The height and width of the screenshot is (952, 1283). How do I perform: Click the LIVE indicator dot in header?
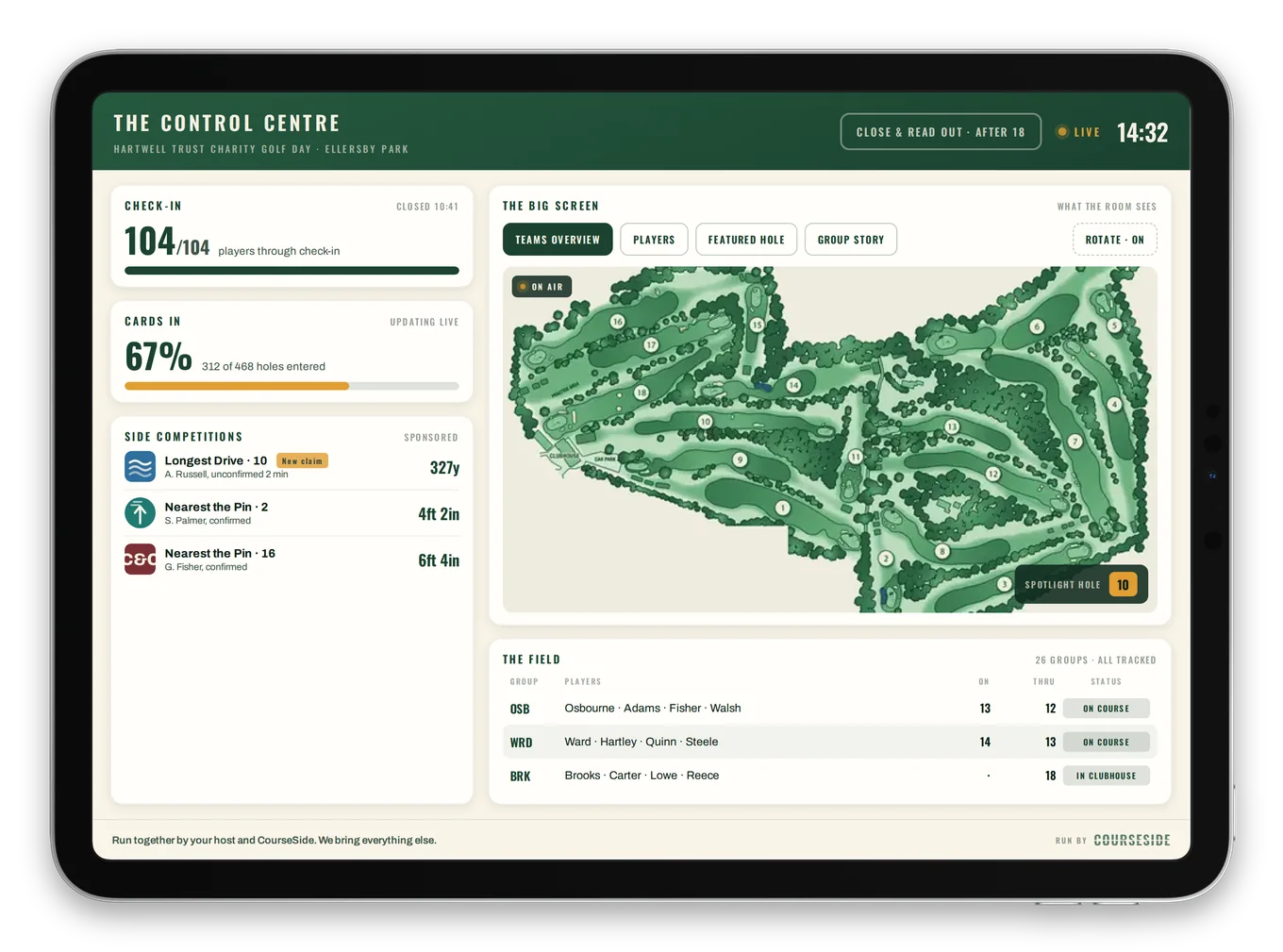[1062, 132]
